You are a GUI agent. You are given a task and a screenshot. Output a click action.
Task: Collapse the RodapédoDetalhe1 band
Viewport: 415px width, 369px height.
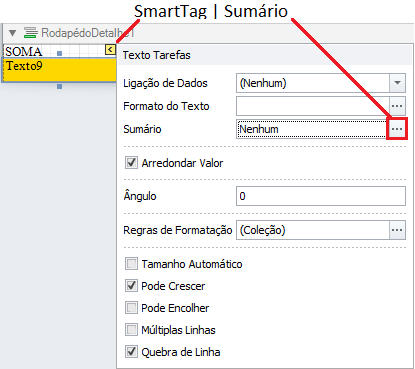pos(12,33)
